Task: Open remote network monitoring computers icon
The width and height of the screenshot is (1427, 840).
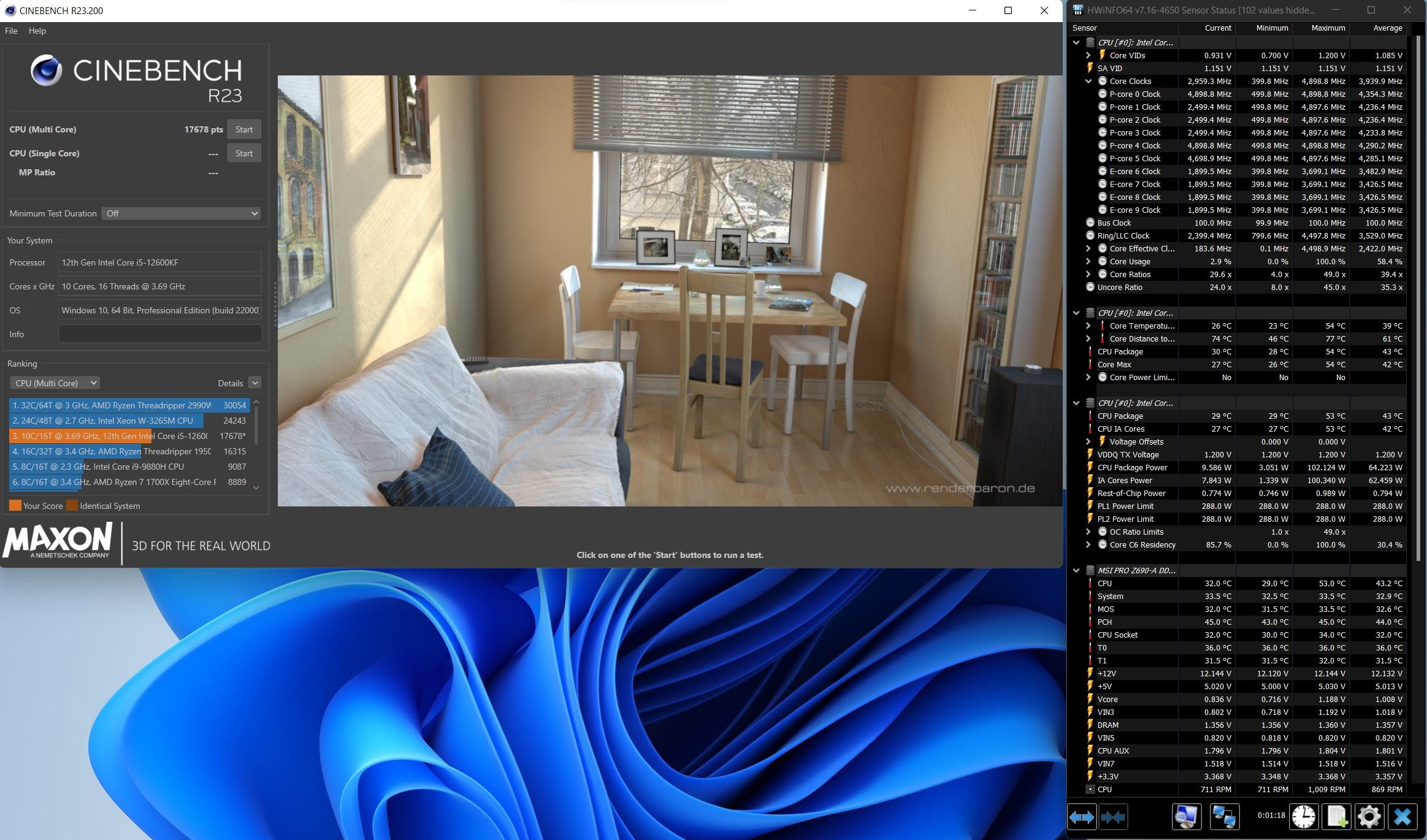Action: point(1224,817)
